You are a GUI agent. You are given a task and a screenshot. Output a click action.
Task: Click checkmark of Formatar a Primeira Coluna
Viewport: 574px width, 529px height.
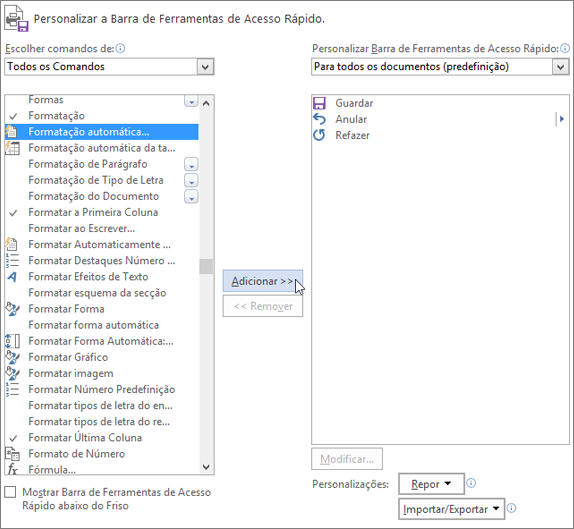tap(14, 213)
